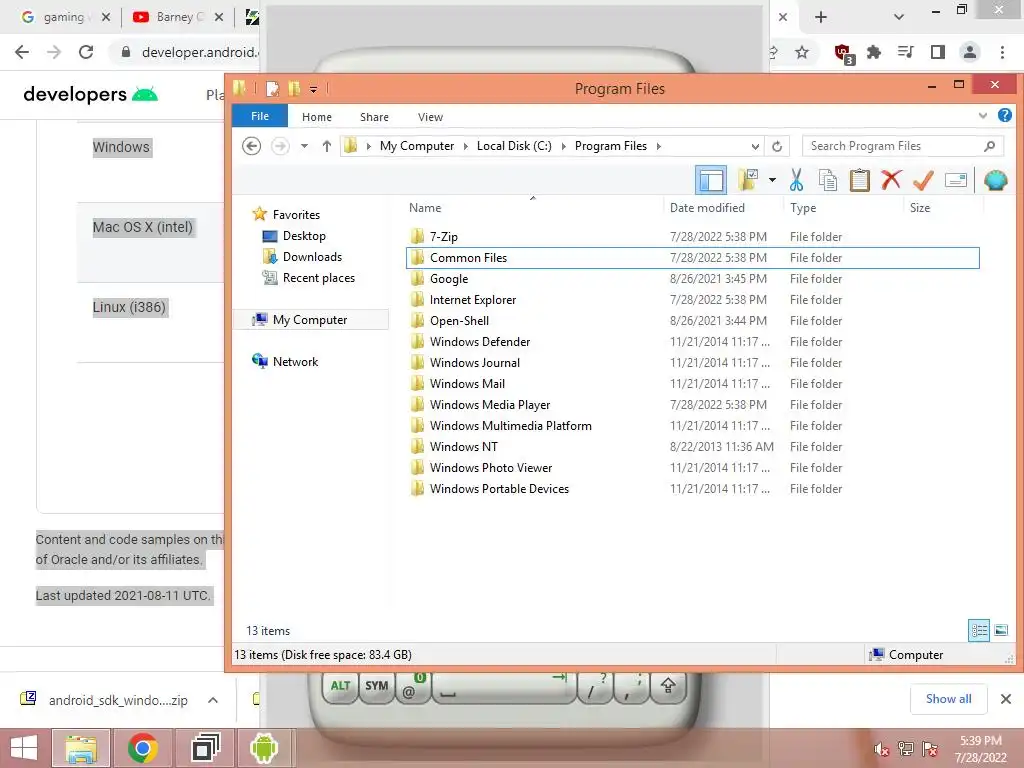Screen dimensions: 1024x768
Task: Sort by Type column header
Action: tap(803, 208)
